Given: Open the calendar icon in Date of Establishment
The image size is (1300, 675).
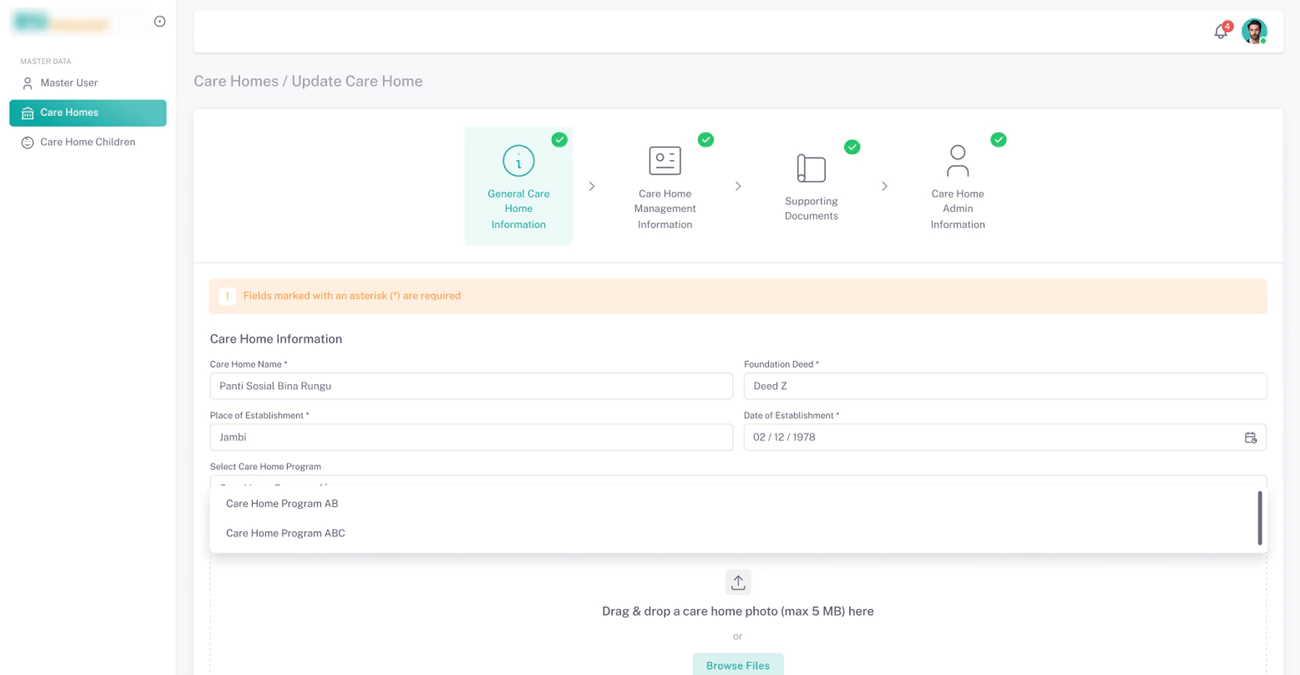Looking at the screenshot, I should click(x=1250, y=437).
